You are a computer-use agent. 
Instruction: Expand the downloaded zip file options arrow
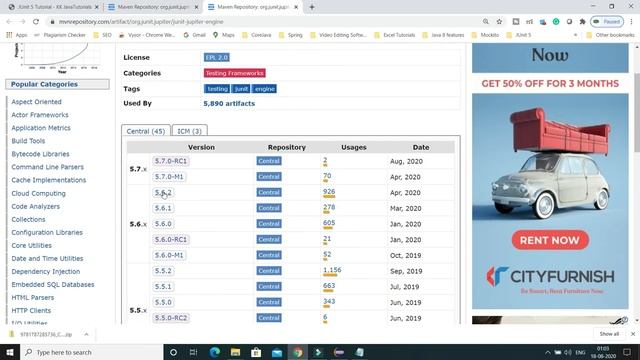coord(87,334)
